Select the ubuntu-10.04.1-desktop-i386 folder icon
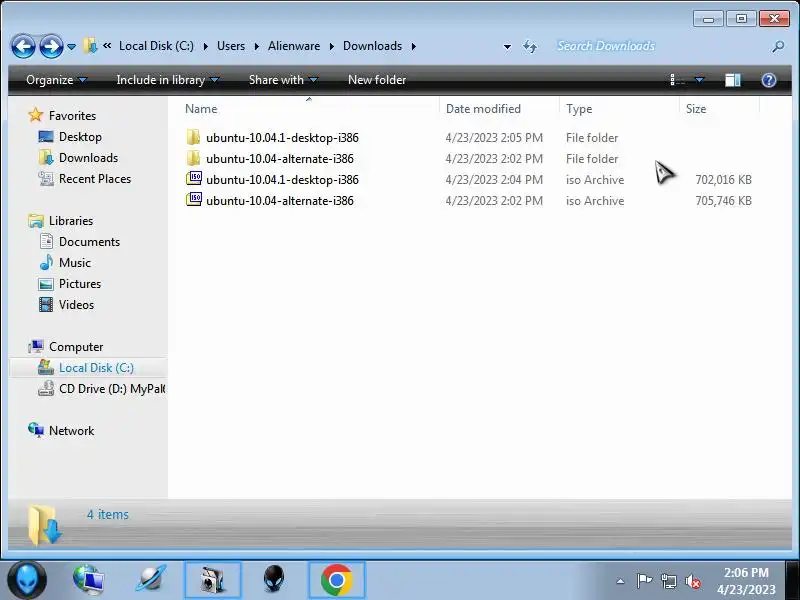The width and height of the screenshot is (800, 600). (x=193, y=137)
